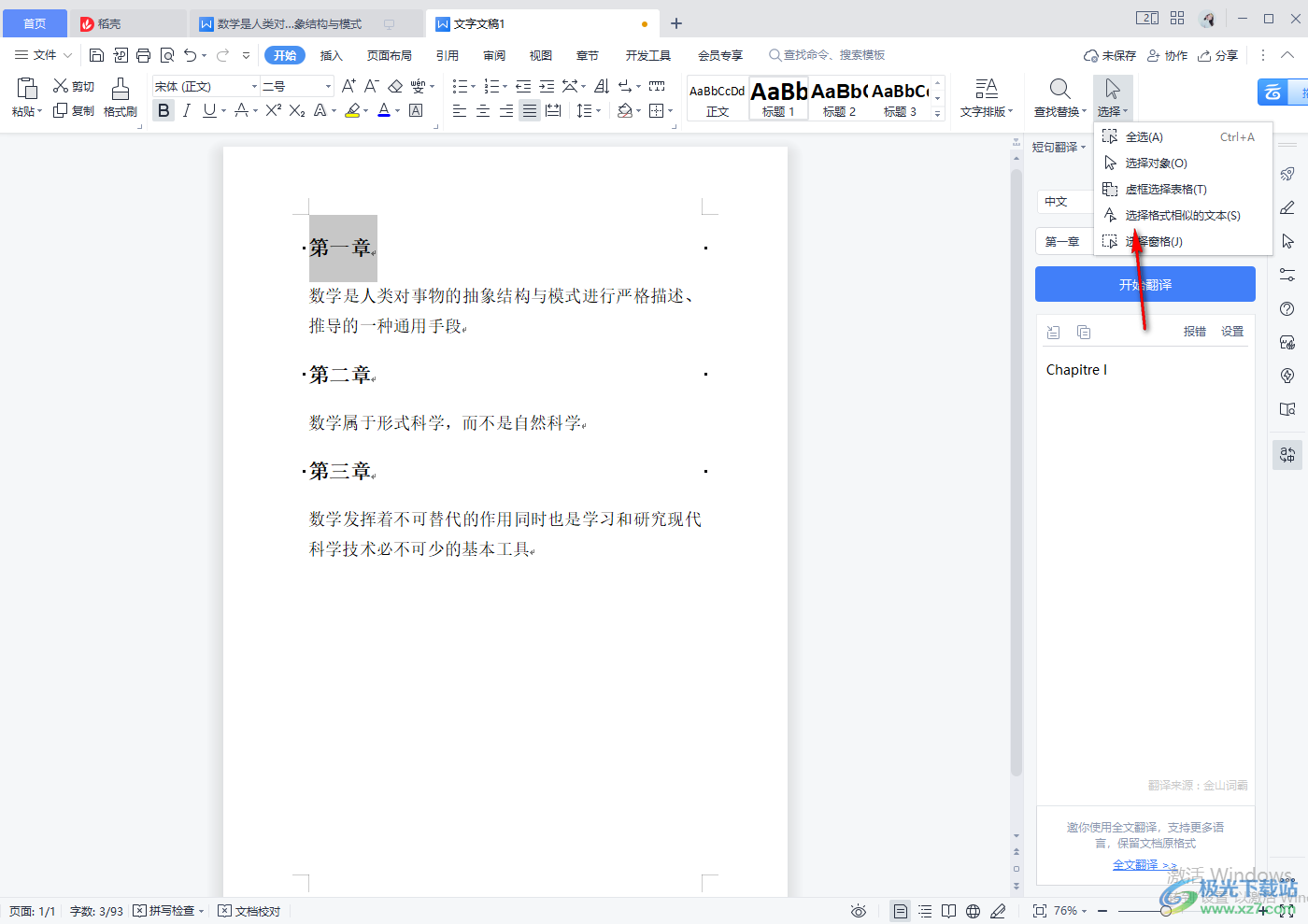1308x924 pixels.
Task: Click the Save icon in quick access toolbar
Action: tap(96, 55)
